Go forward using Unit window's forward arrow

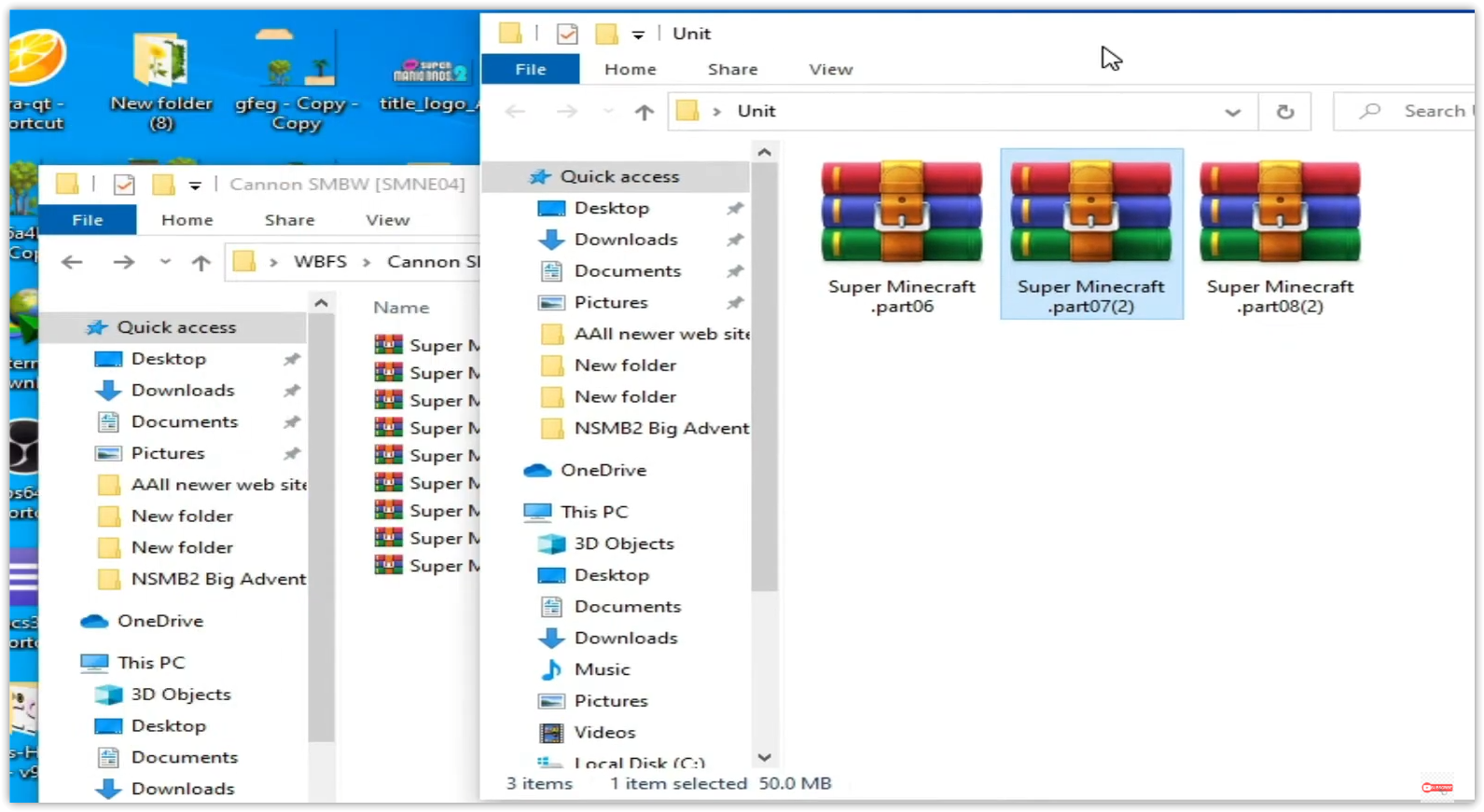(566, 112)
